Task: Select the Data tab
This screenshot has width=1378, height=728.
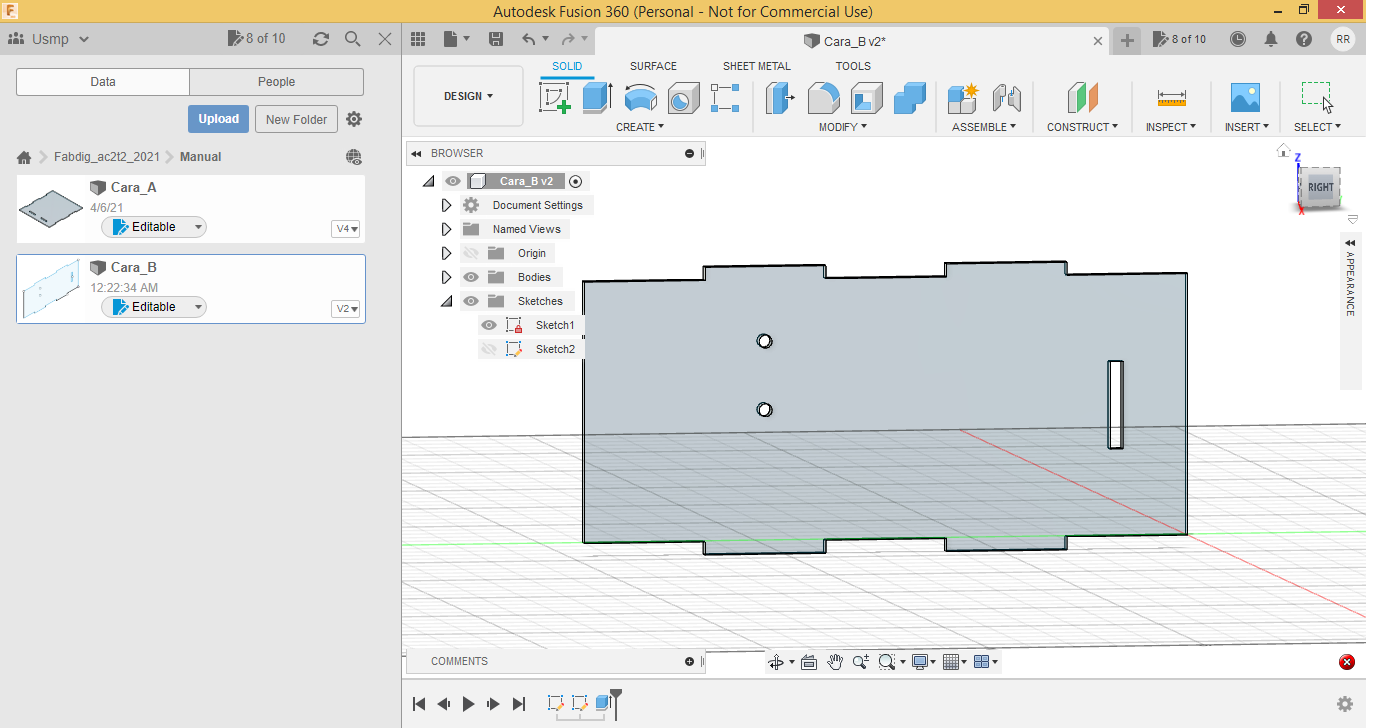Action: pos(103,82)
